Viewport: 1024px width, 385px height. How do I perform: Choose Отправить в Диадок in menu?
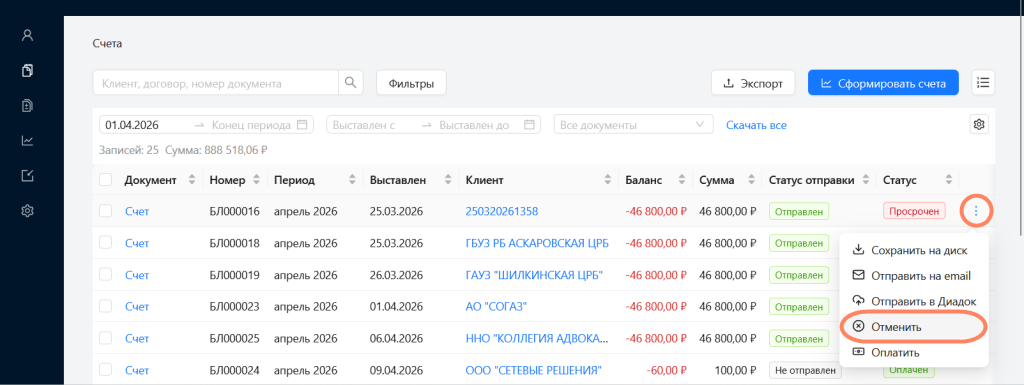[913, 301]
